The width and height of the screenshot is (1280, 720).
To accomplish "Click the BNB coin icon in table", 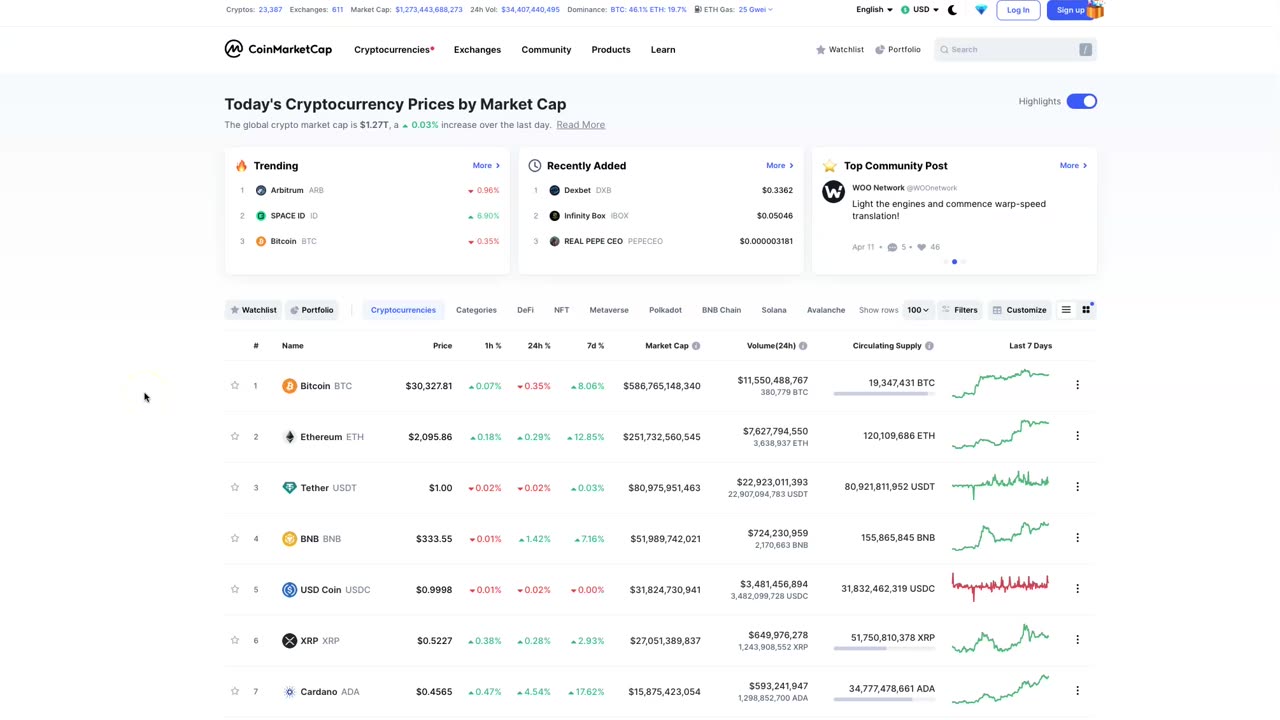I will (x=289, y=539).
